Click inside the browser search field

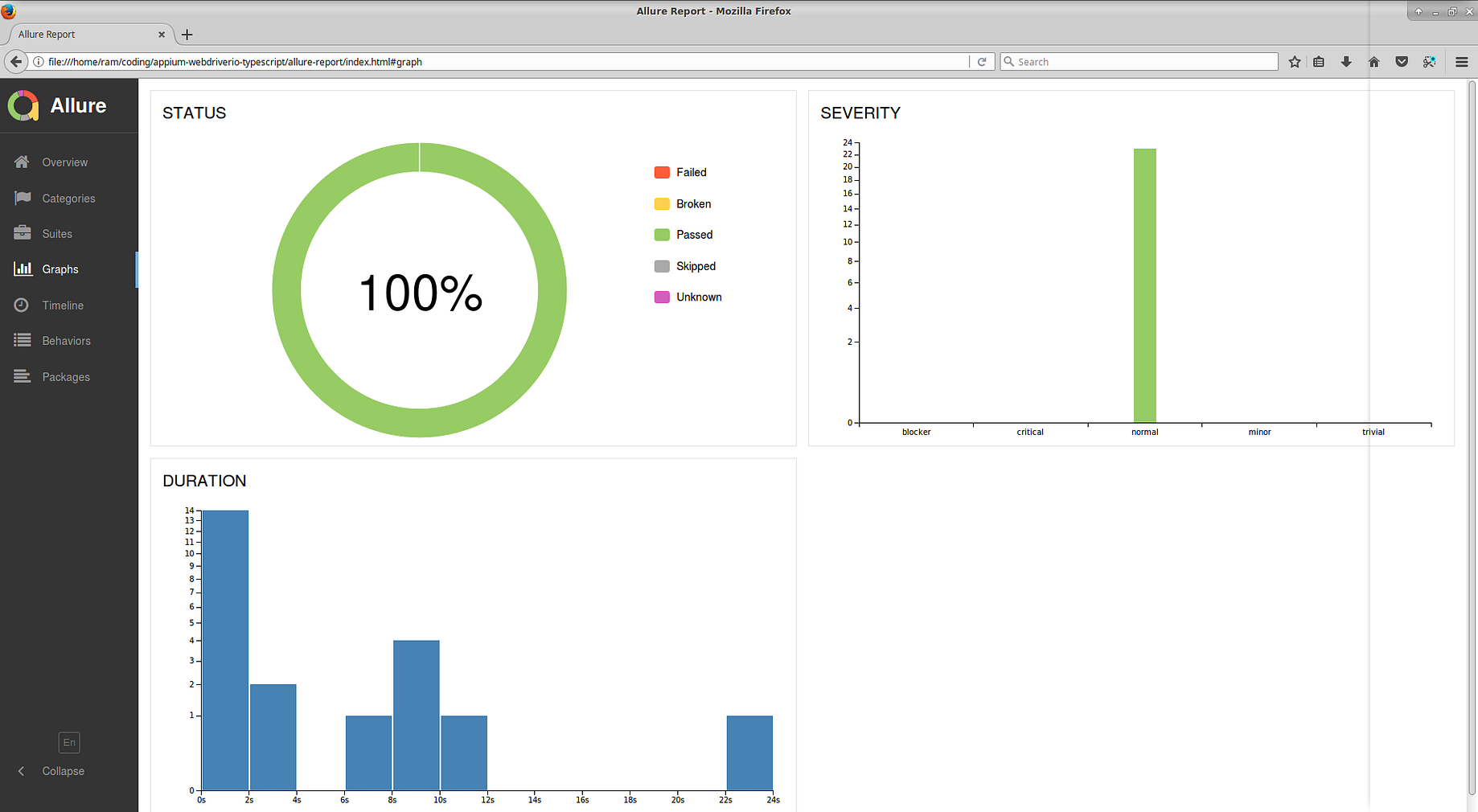pos(1138,61)
